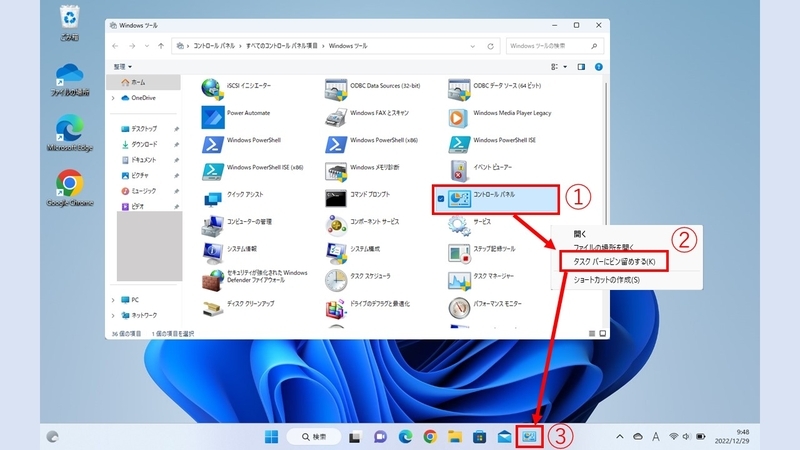Select the Windows PowerShell item
800x450 pixels.
coord(241,143)
